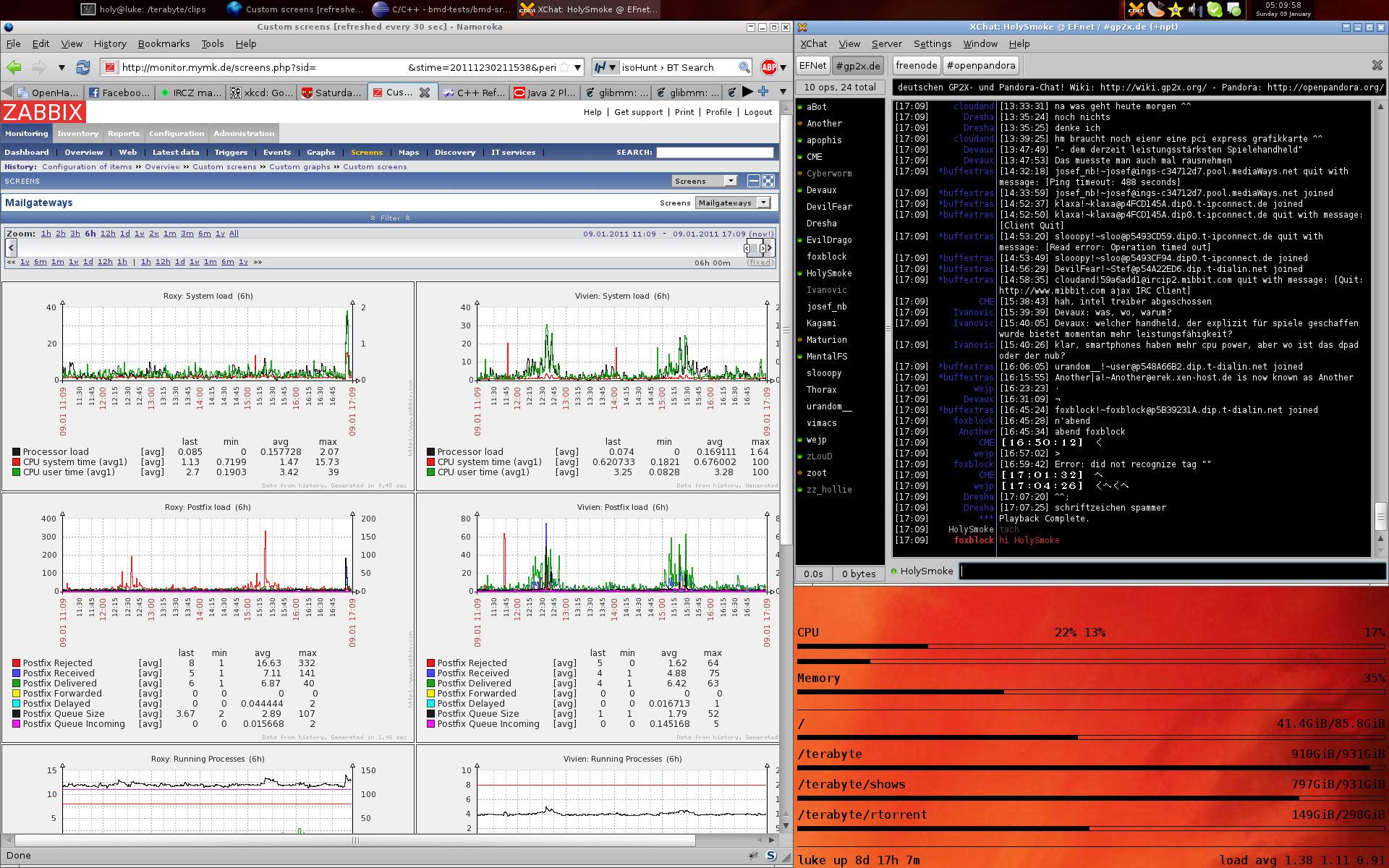This screenshot has height=868, width=1389.
Task: Open Server menu in XChat
Action: (x=886, y=43)
